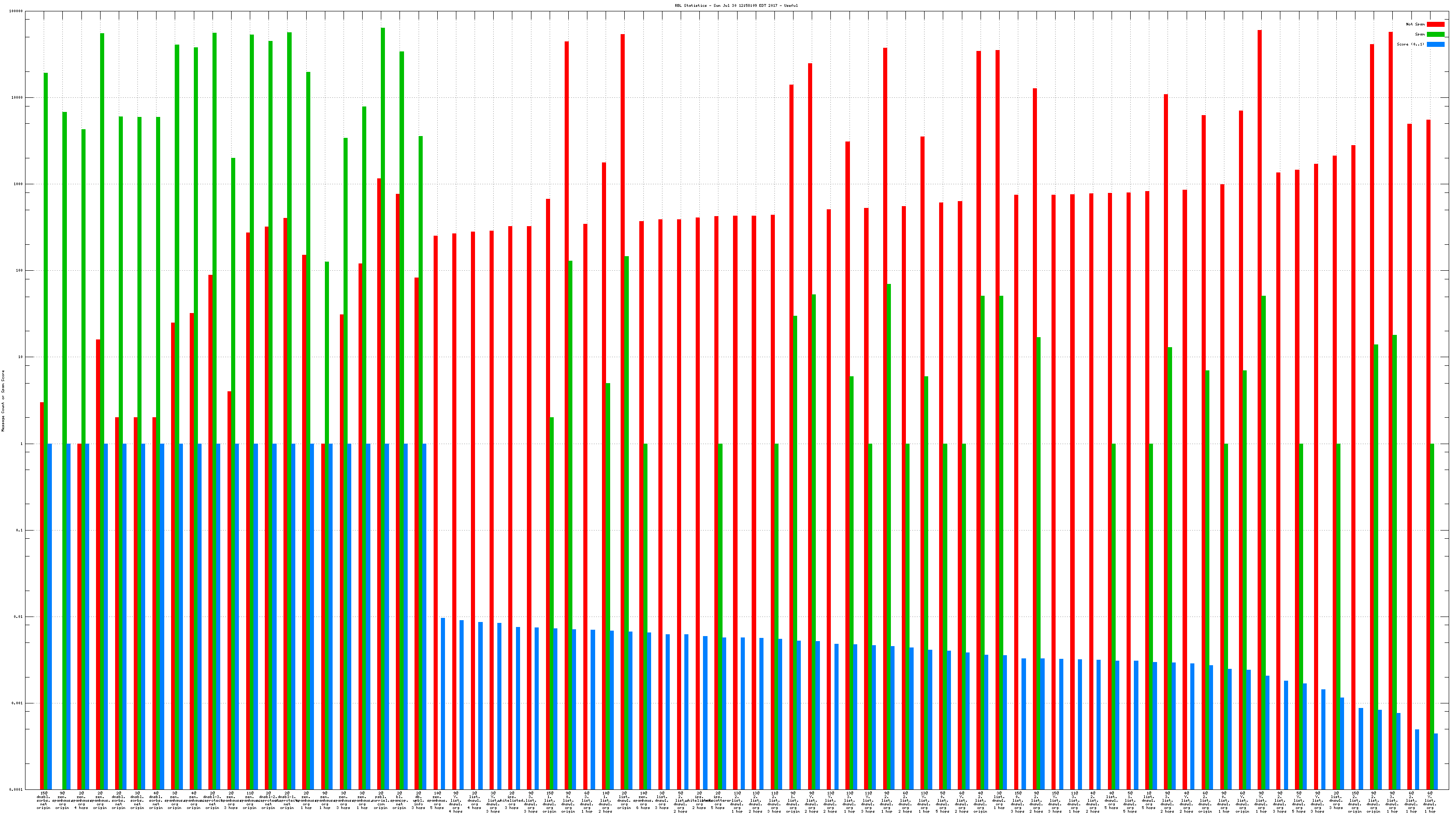This screenshot has height=819, width=1456.
Task: Click the '15@ dnsbl.sorbs.net origin' x-axis label
Action: pyautogui.click(x=44, y=800)
